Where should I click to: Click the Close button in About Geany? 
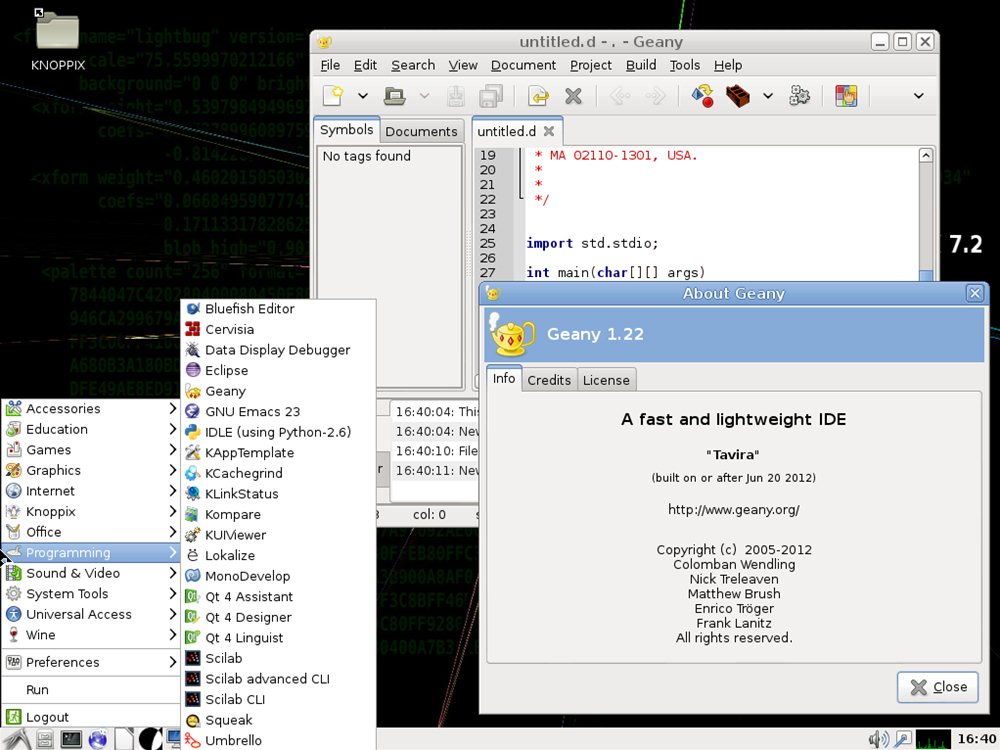[x=938, y=687]
